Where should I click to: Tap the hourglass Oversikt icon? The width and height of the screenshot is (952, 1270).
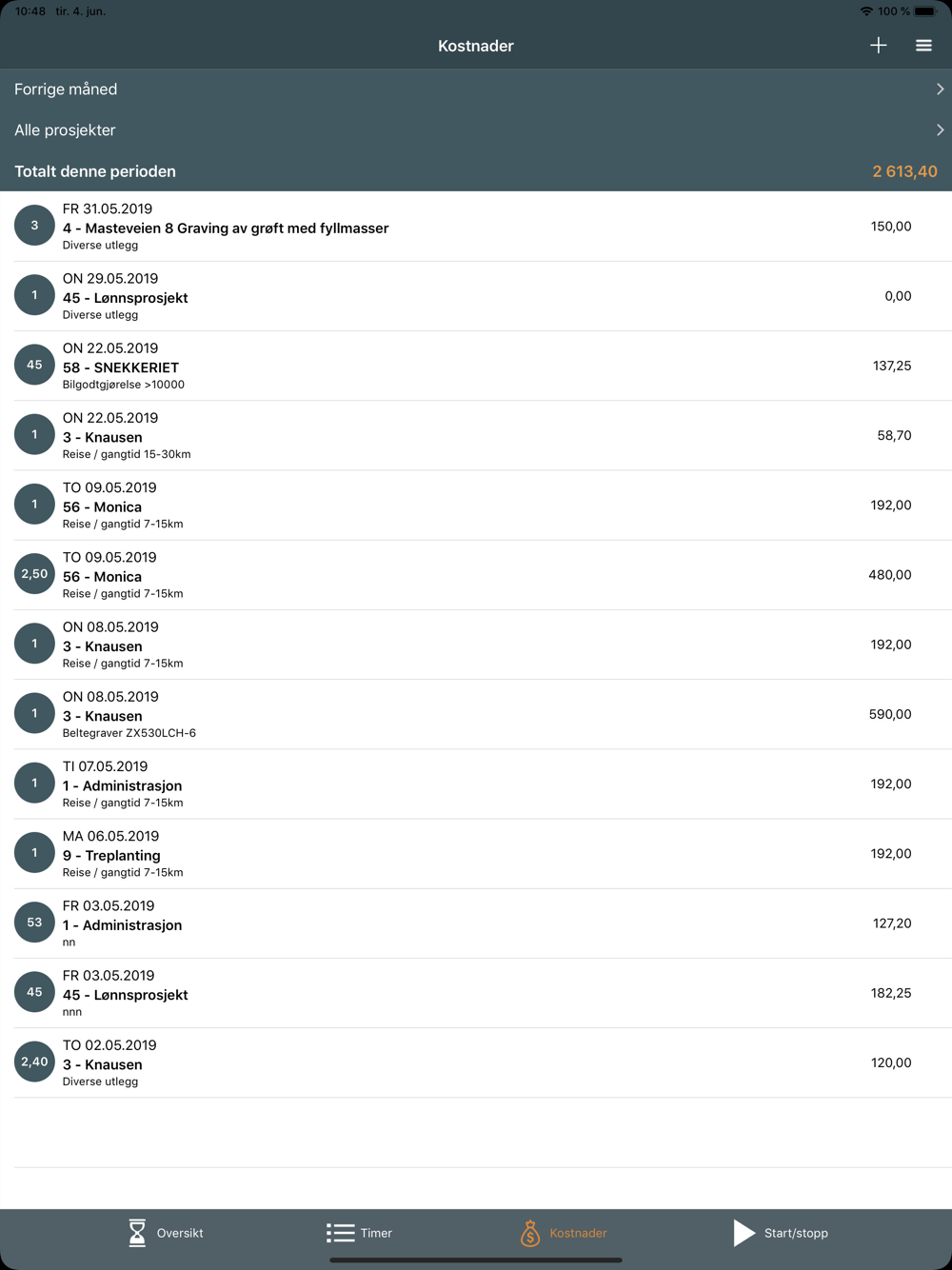[137, 1233]
